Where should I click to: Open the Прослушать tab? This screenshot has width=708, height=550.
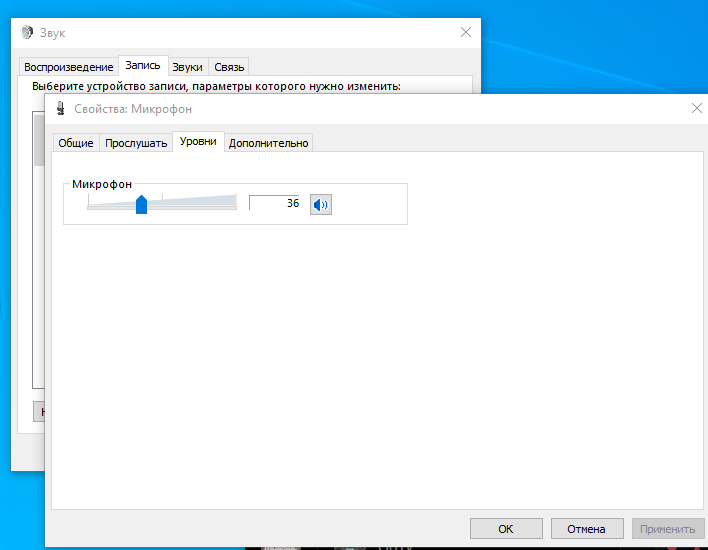click(x=136, y=143)
